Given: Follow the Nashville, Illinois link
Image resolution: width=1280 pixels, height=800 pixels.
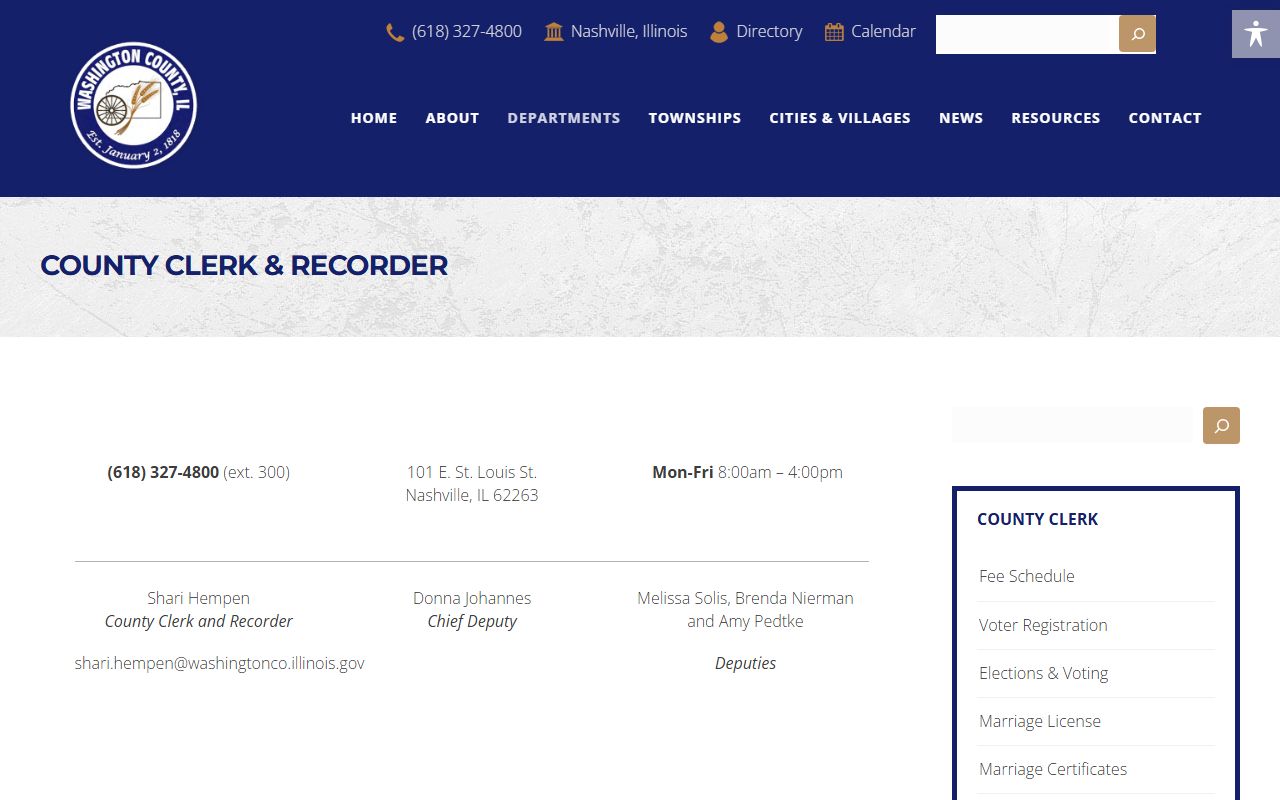Looking at the screenshot, I should coord(629,32).
